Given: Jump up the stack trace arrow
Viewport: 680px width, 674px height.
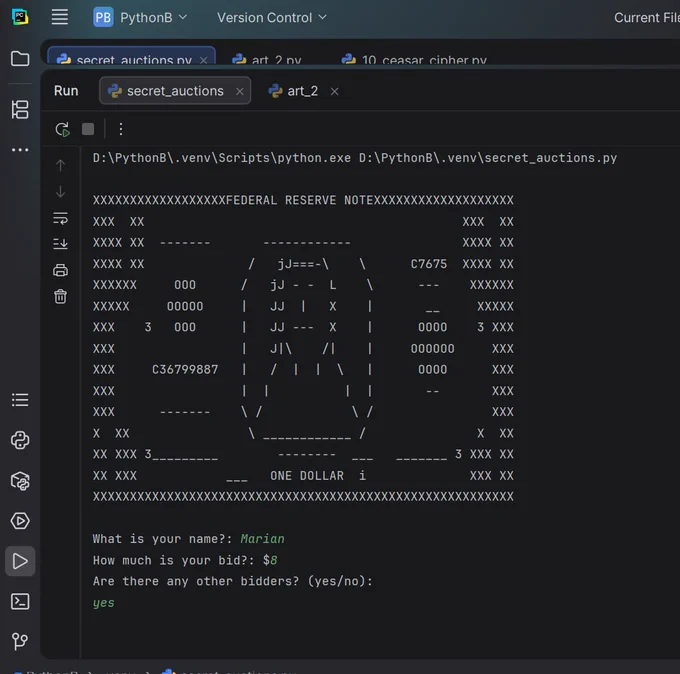Looking at the screenshot, I should click(60, 165).
